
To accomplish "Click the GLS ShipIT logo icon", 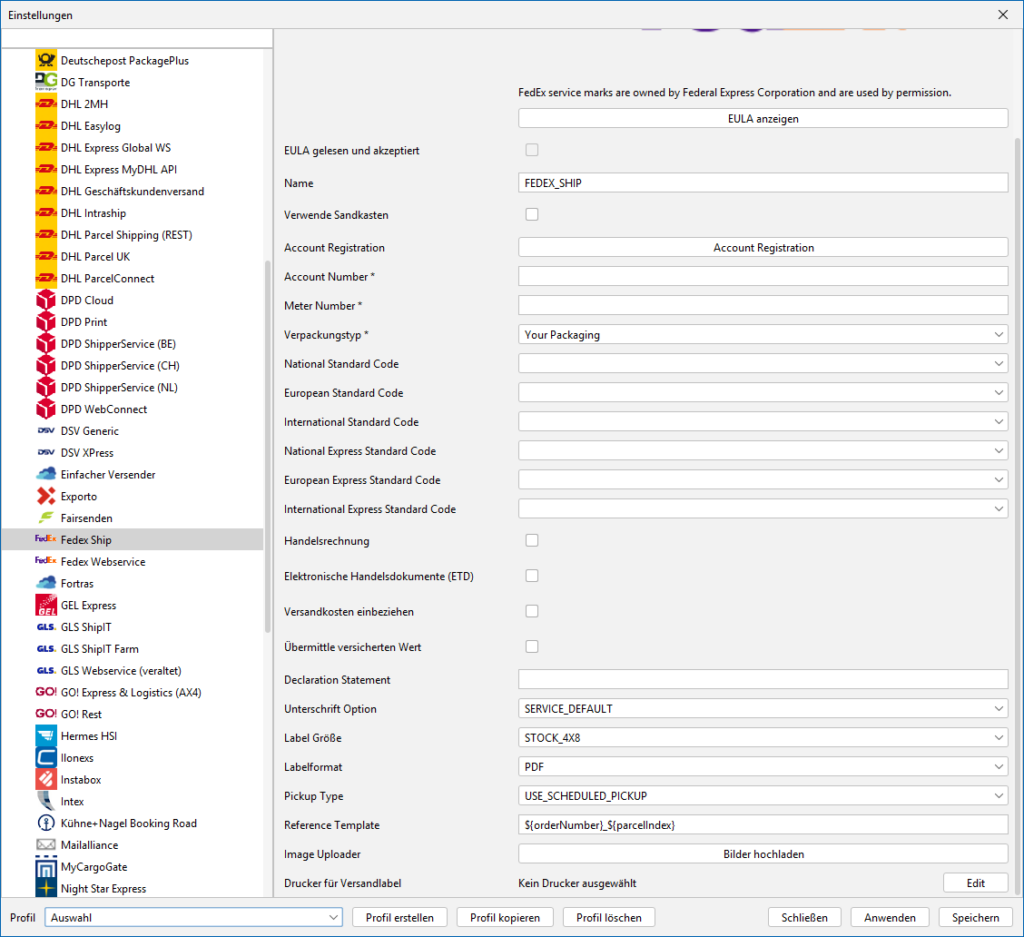I will pyautogui.click(x=45, y=627).
